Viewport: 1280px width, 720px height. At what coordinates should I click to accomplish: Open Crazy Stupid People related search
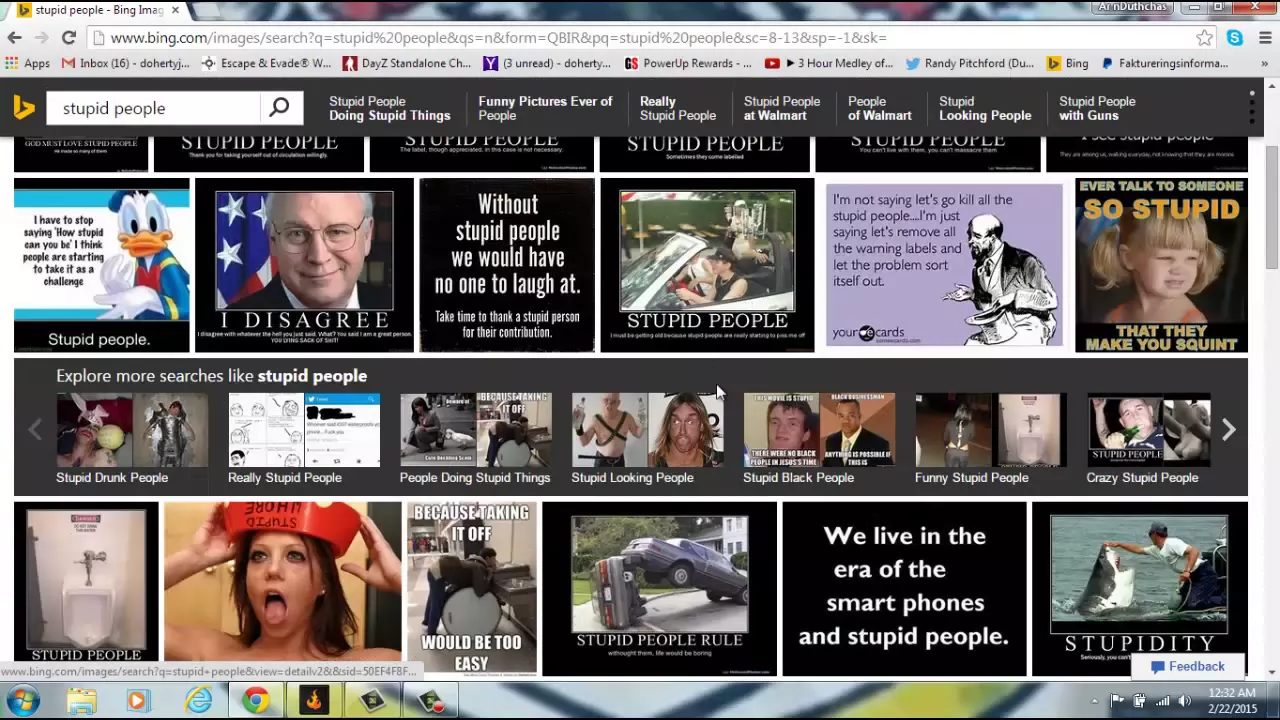point(1148,439)
